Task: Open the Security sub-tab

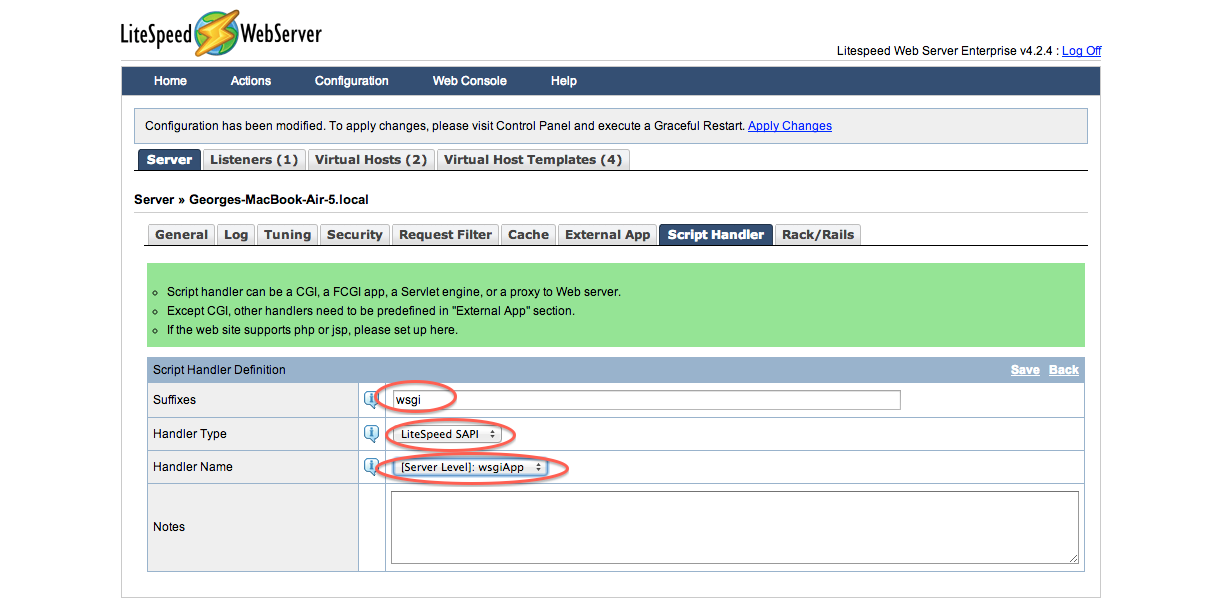Action: 355,235
